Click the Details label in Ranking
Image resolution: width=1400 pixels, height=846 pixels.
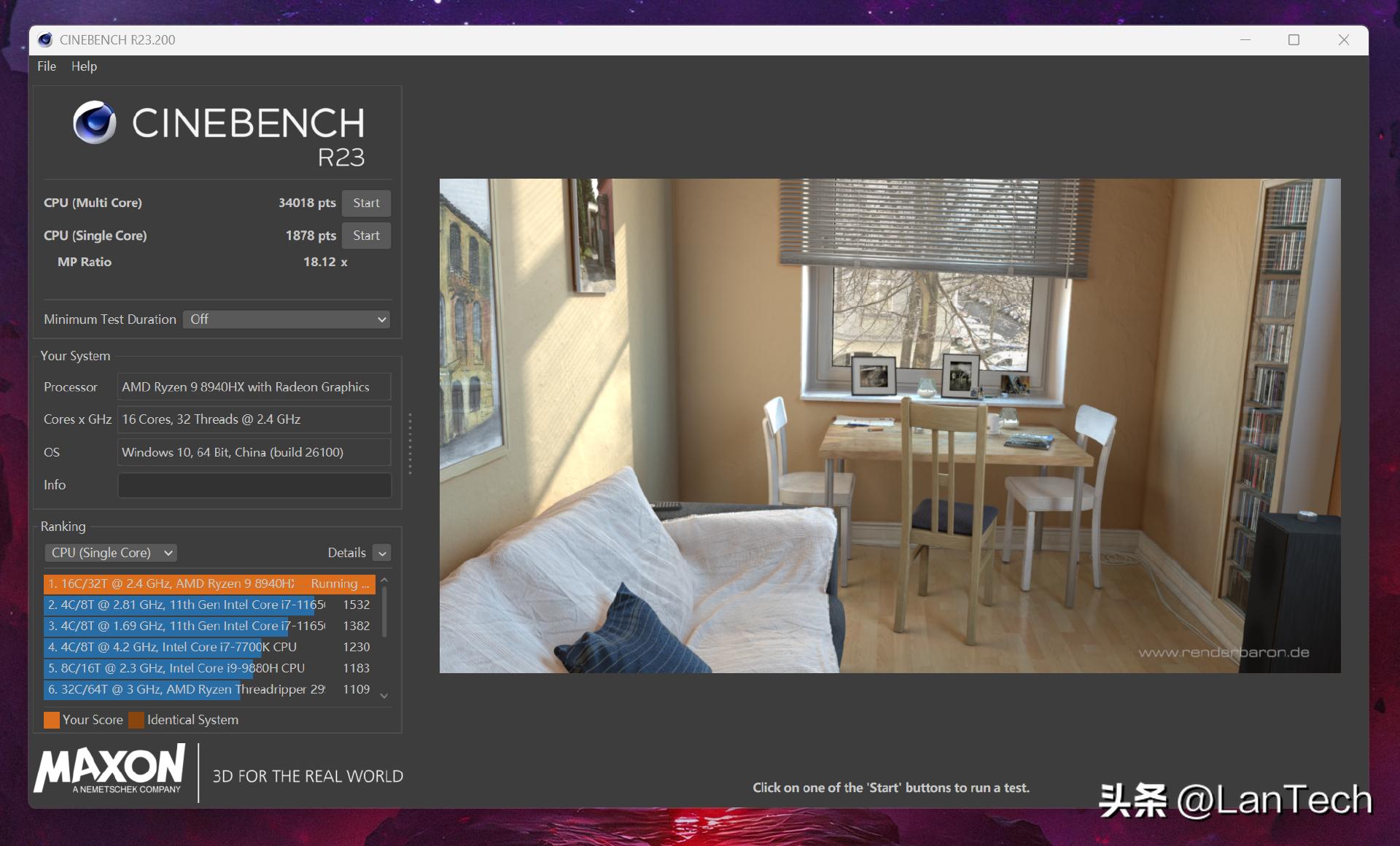coord(346,553)
